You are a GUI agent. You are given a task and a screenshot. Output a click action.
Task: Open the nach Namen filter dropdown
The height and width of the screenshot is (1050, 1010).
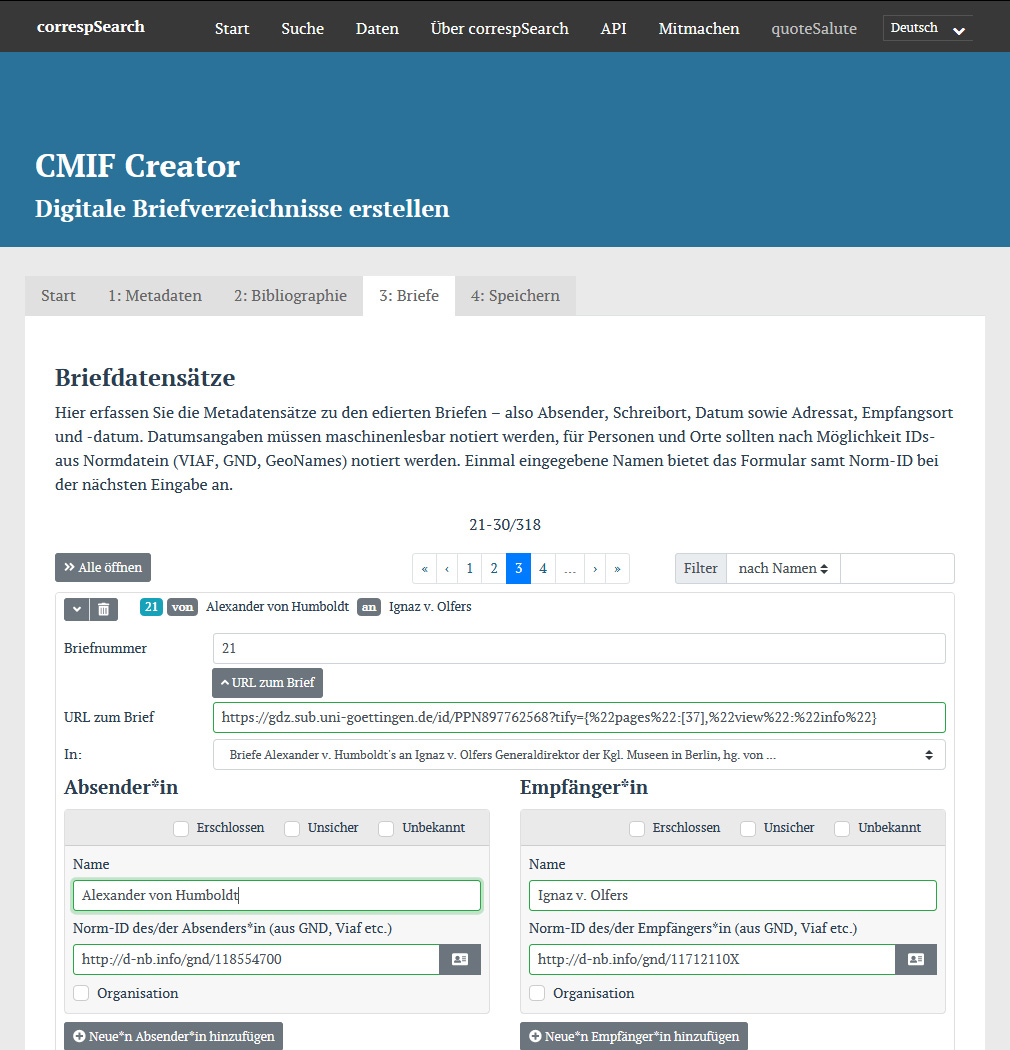[783, 568]
